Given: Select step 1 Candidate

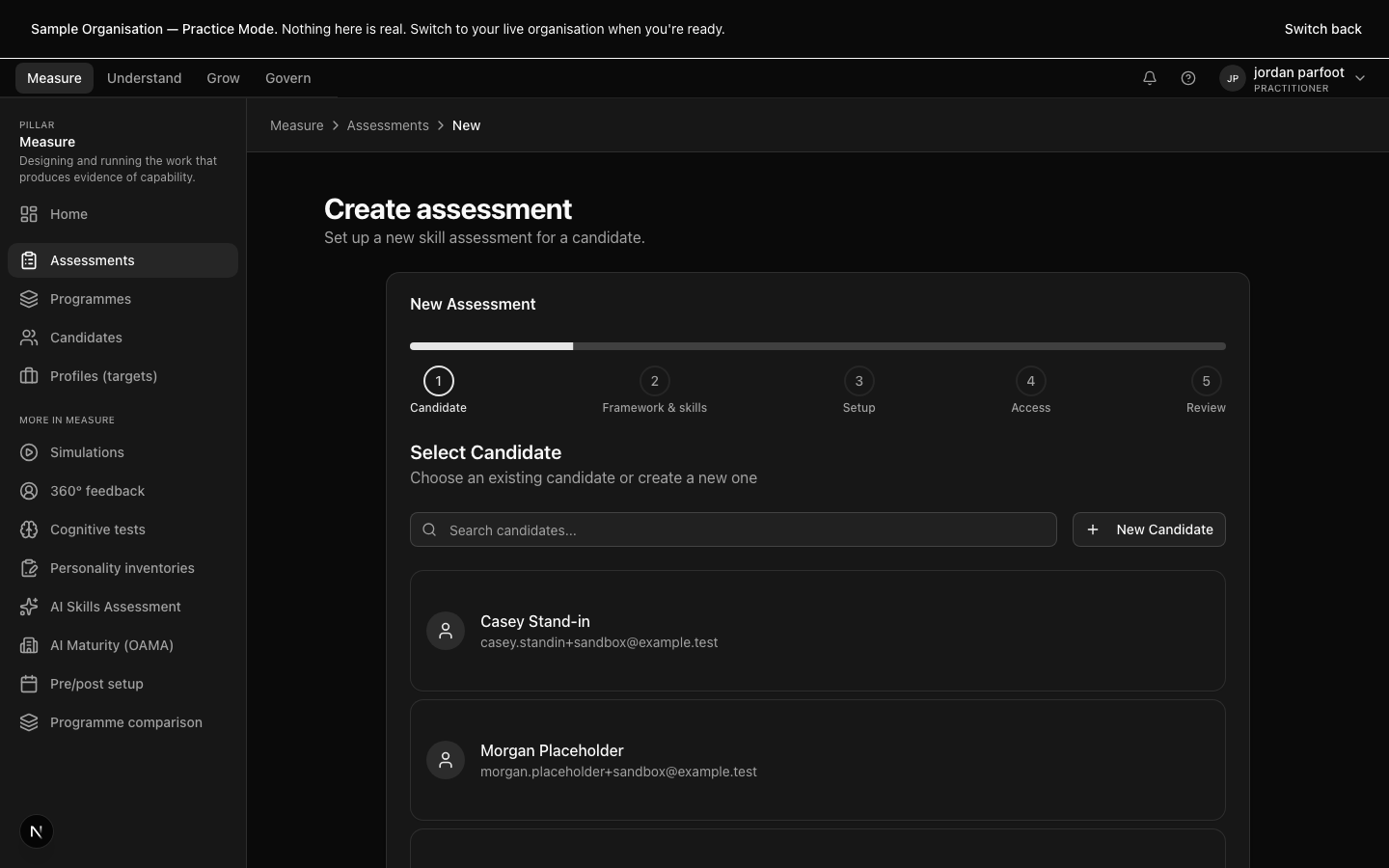Looking at the screenshot, I should tap(438, 391).
